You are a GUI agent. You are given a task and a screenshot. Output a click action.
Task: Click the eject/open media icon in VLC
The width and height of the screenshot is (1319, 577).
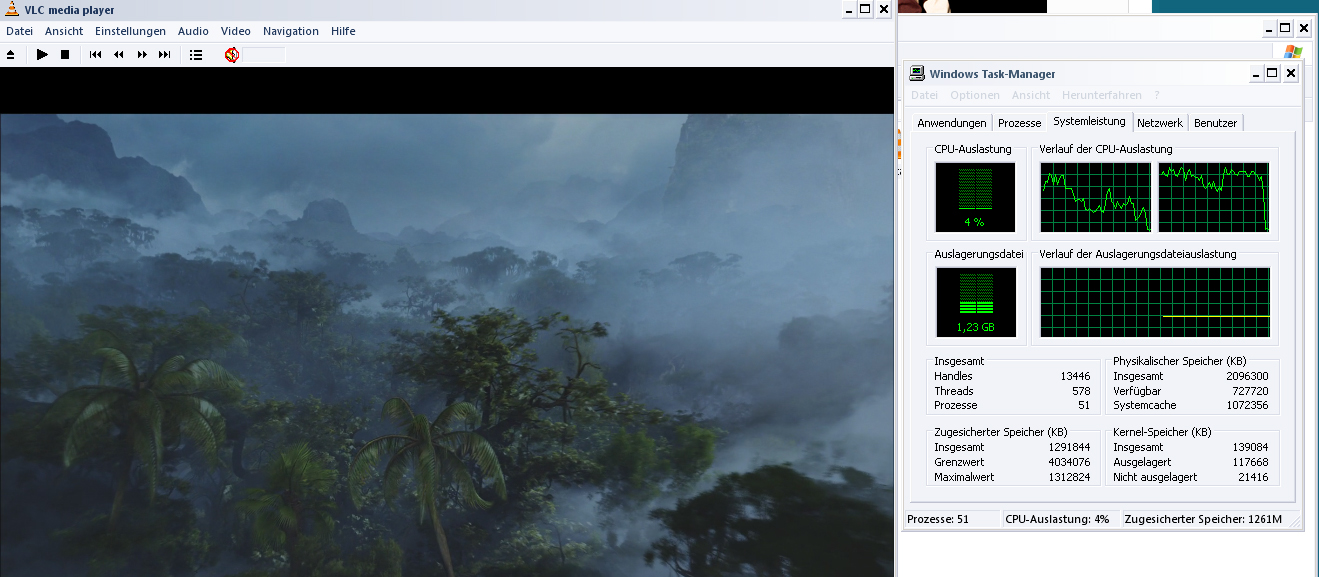(11, 55)
